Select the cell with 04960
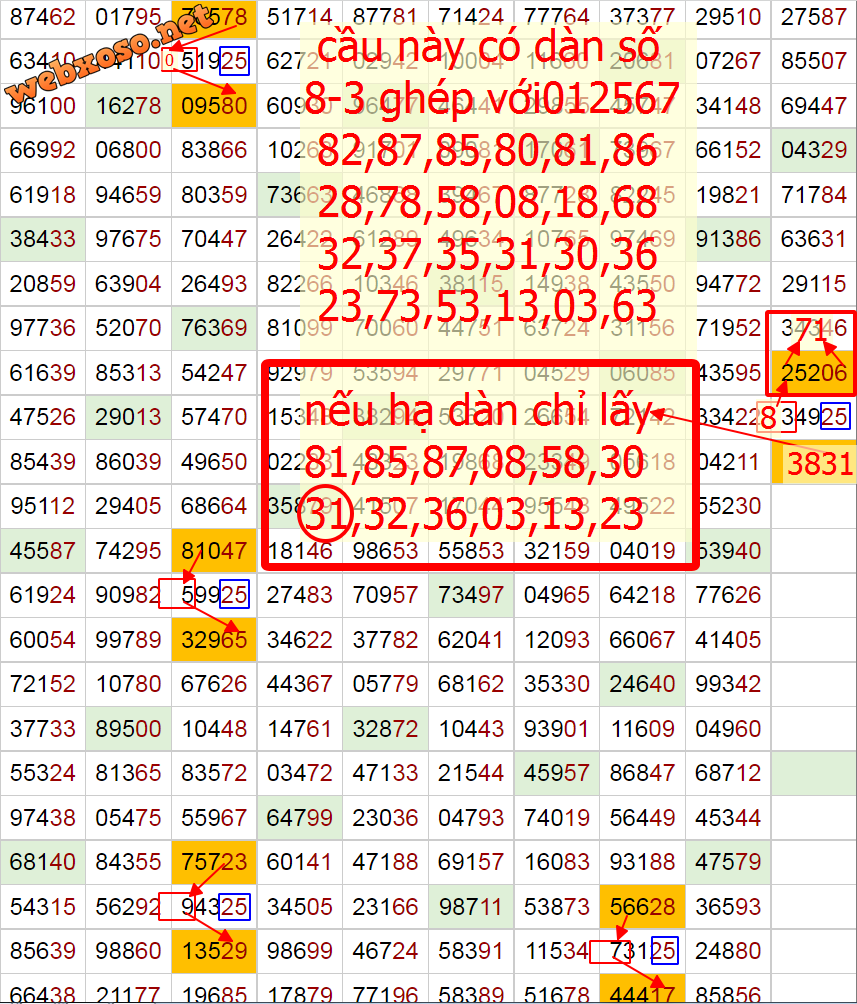The width and height of the screenshot is (857, 1004). pyautogui.click(x=728, y=729)
